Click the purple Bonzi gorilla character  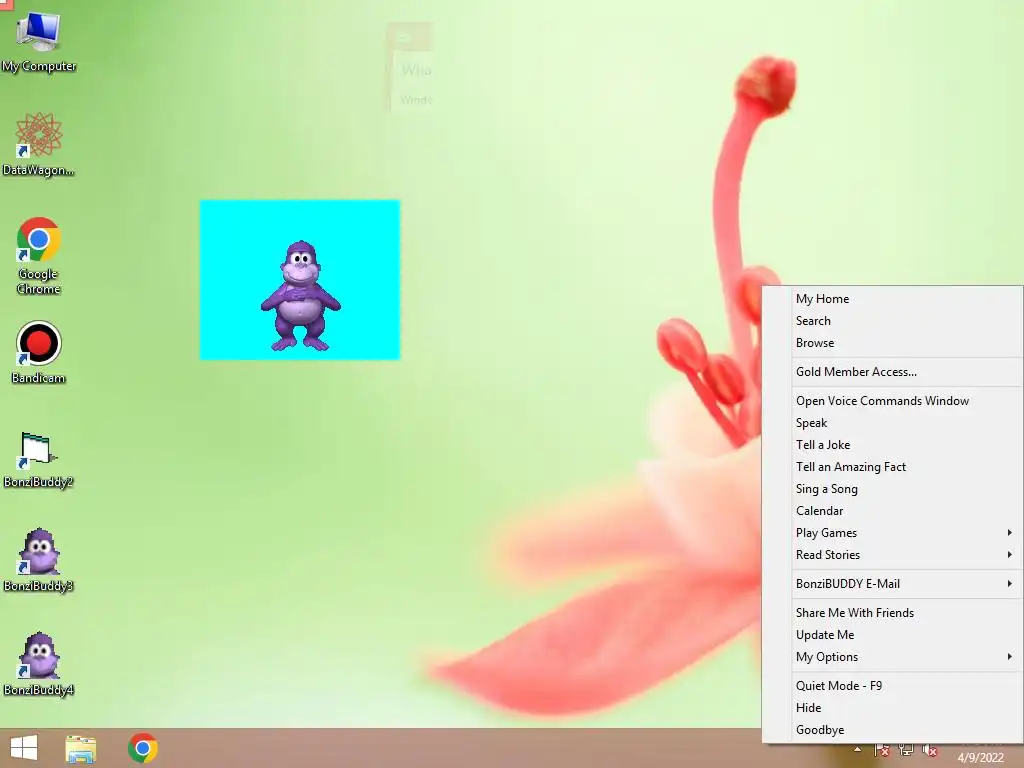[x=300, y=296]
